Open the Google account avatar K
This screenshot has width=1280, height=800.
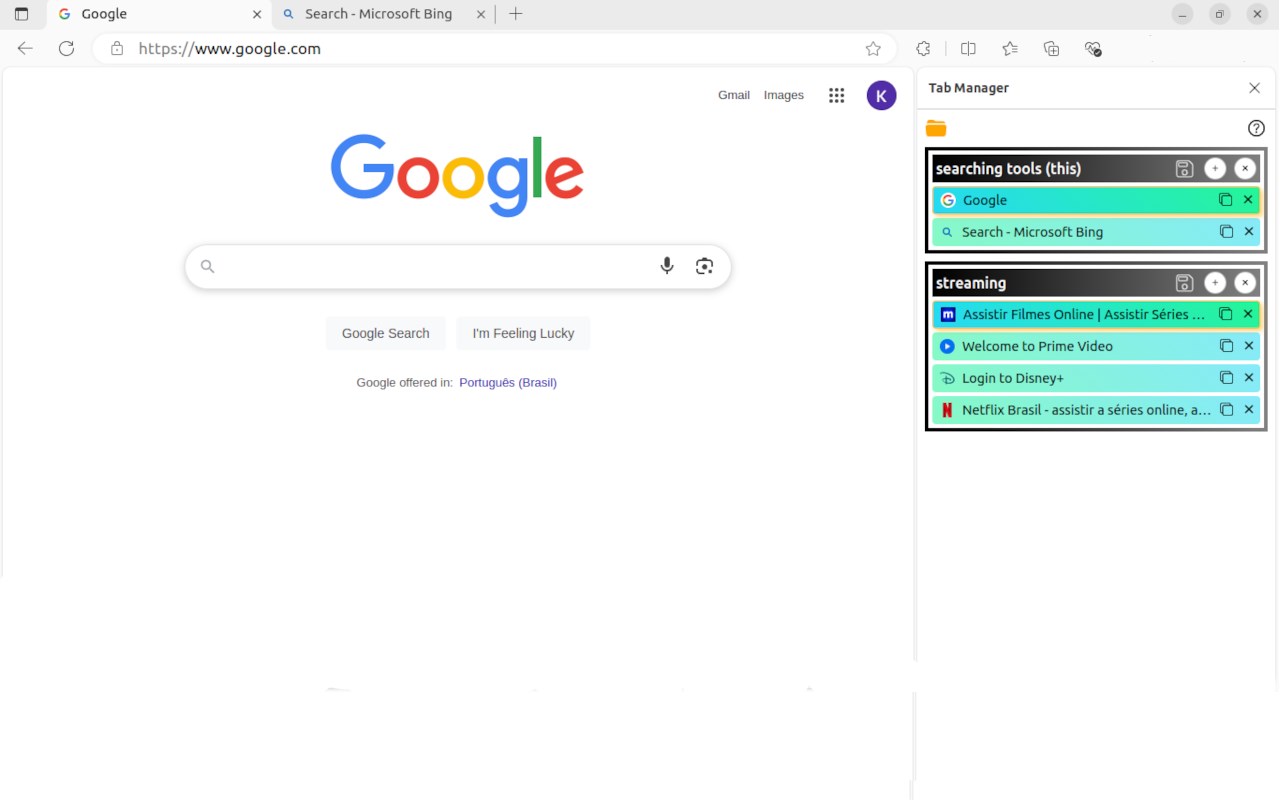(x=881, y=95)
